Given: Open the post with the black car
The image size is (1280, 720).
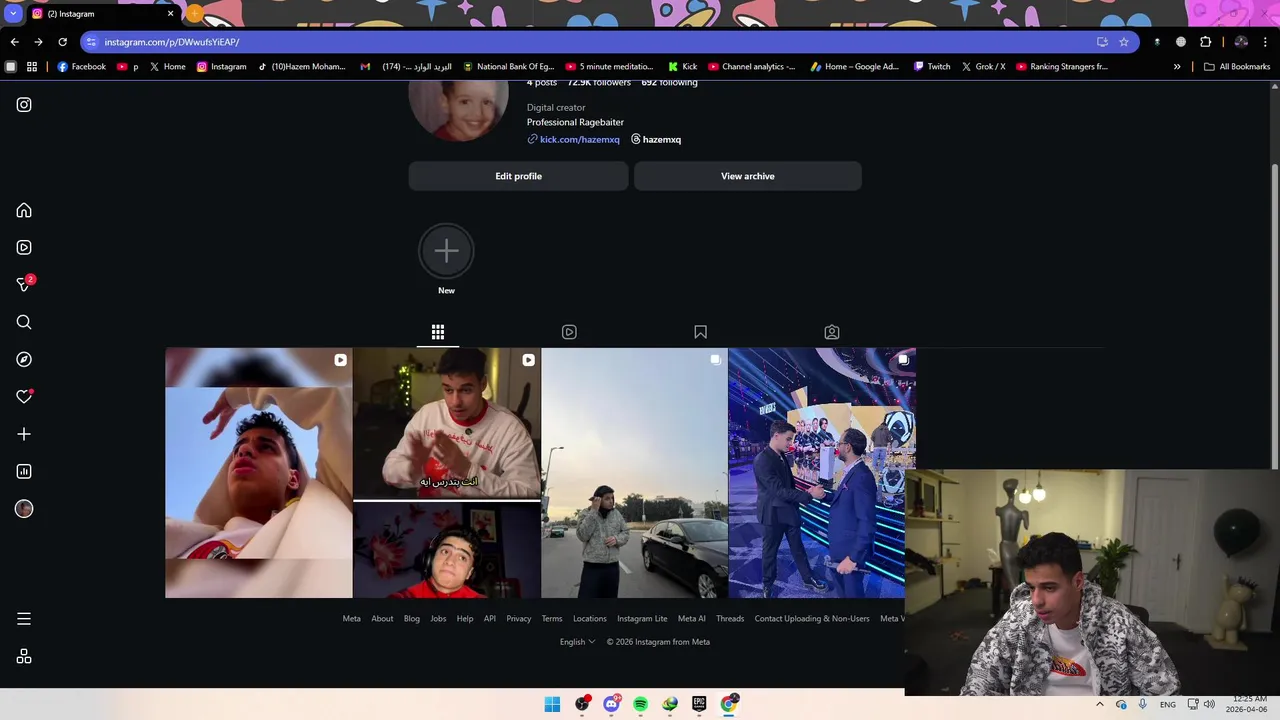Looking at the screenshot, I should pyautogui.click(x=634, y=473).
